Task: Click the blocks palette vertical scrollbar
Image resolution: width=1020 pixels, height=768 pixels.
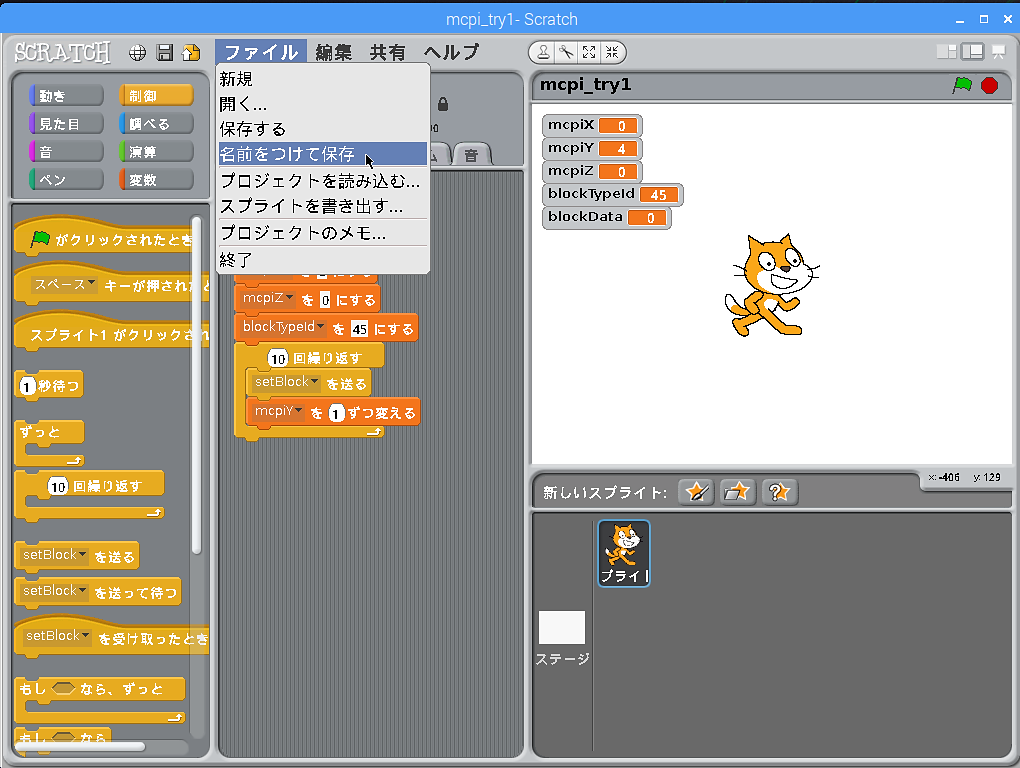Action: (x=196, y=386)
